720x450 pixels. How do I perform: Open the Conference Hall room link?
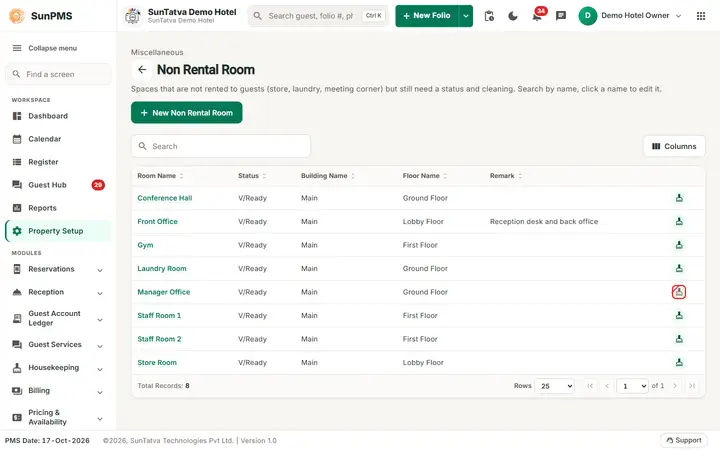tap(165, 198)
